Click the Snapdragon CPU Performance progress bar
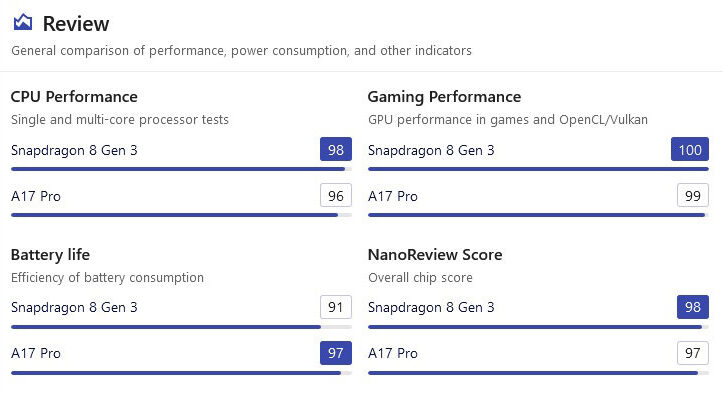Image resolution: width=723 pixels, height=397 pixels. (x=181, y=169)
